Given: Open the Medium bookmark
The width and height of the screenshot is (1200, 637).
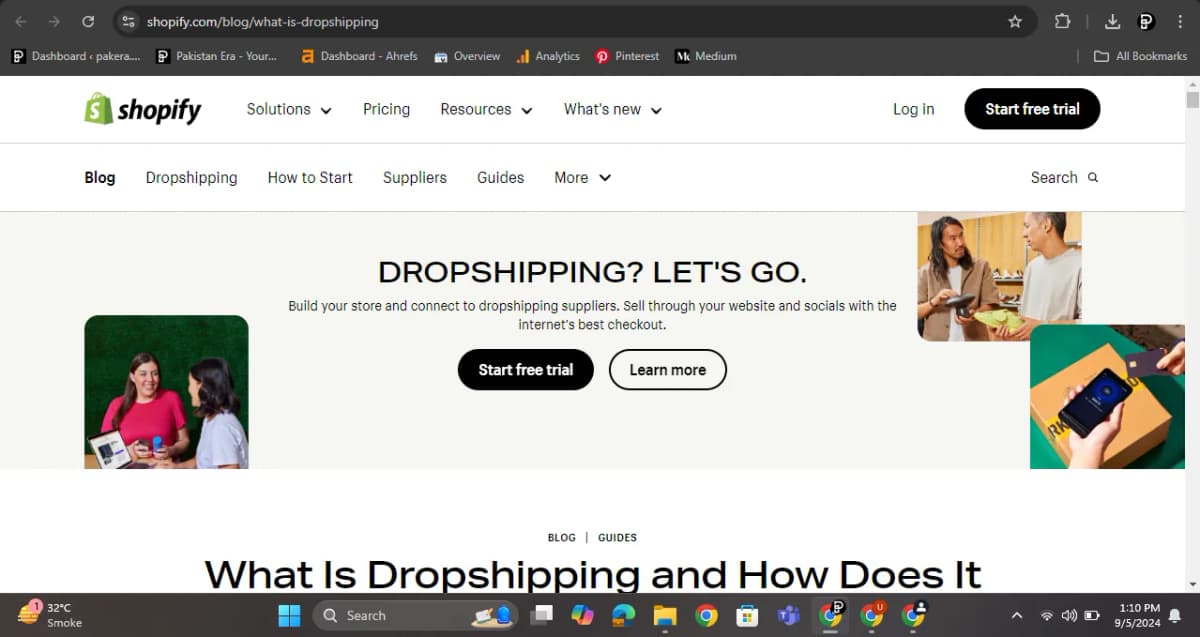Looking at the screenshot, I should (706, 56).
